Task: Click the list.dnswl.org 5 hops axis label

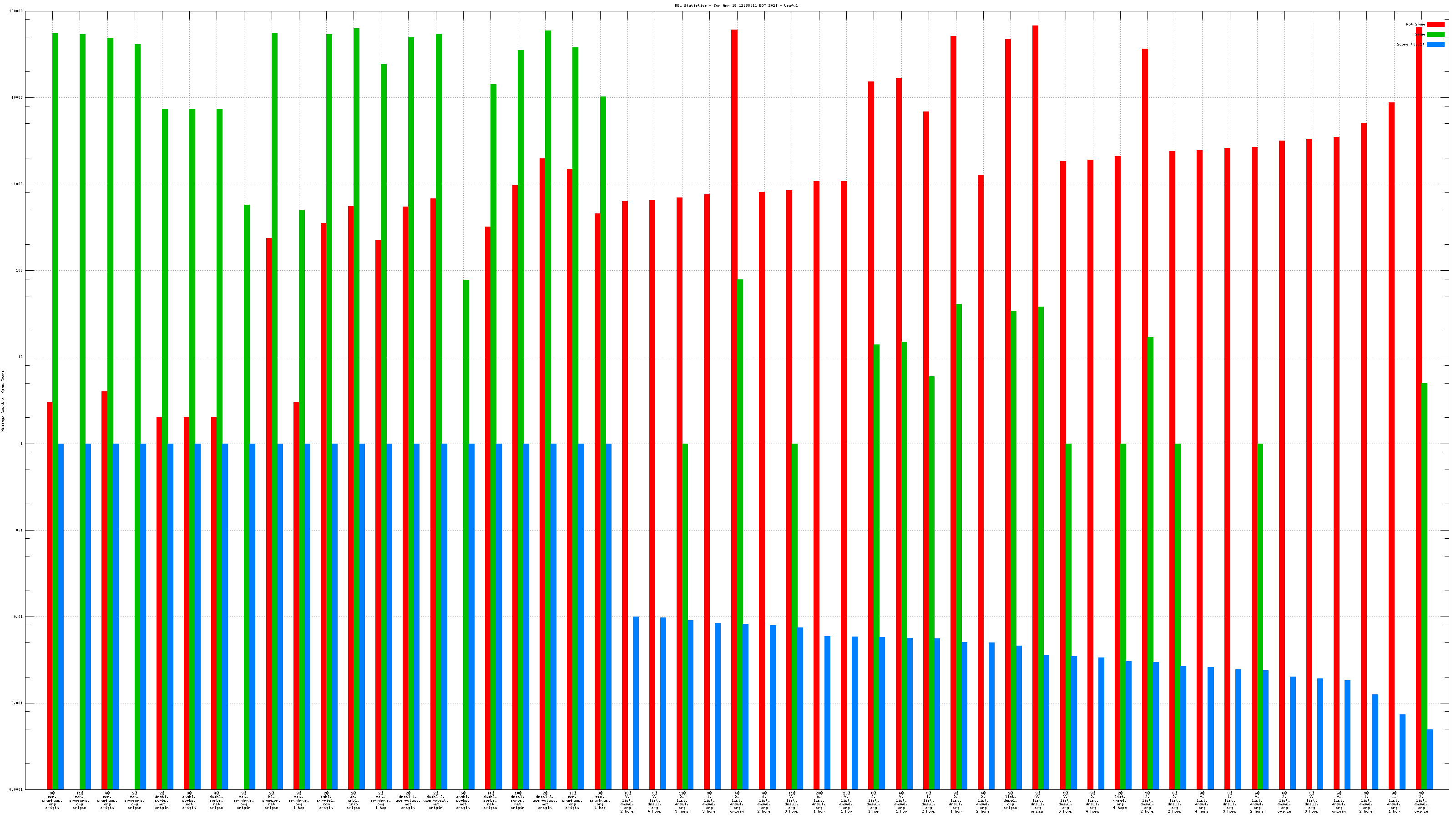Action: [1066, 802]
